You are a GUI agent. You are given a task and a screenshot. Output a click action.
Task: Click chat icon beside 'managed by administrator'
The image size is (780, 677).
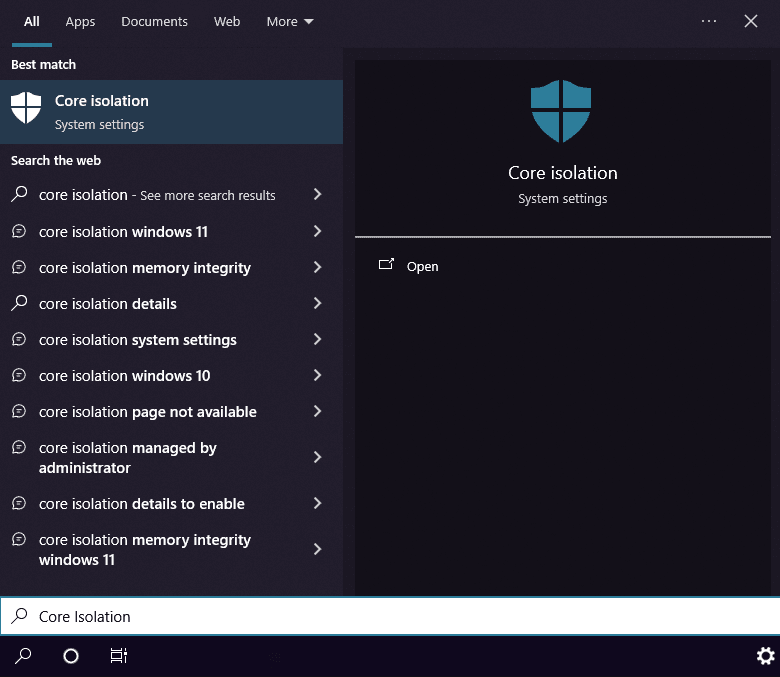click(x=19, y=448)
